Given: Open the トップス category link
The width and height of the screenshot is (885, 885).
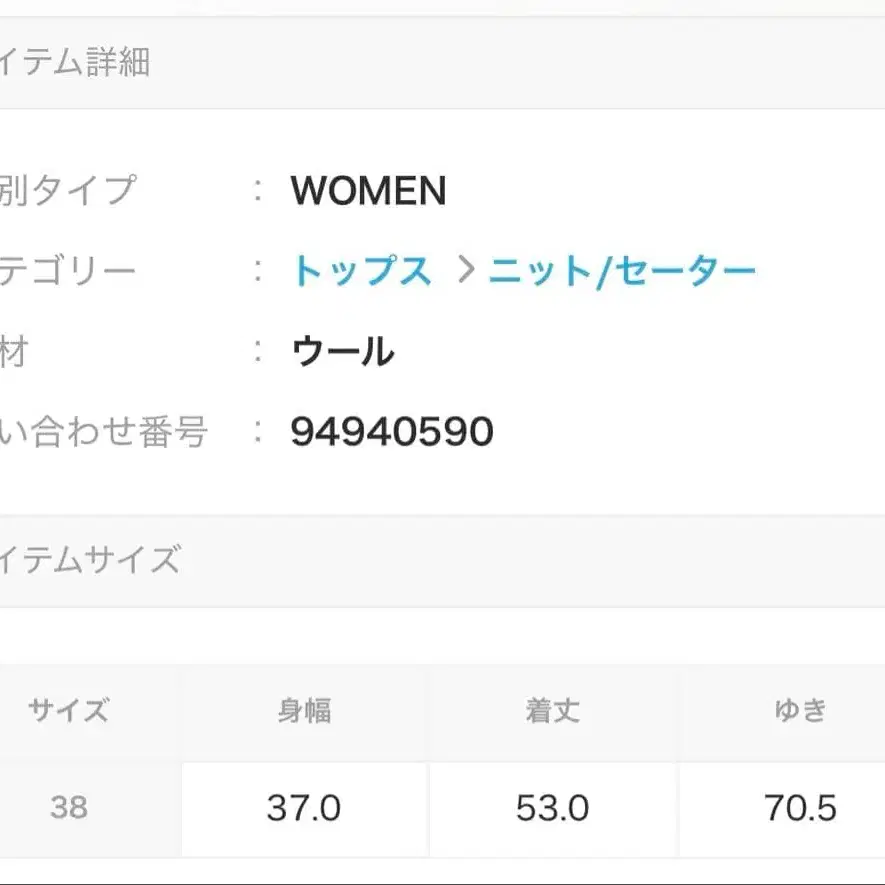Looking at the screenshot, I should tap(363, 268).
